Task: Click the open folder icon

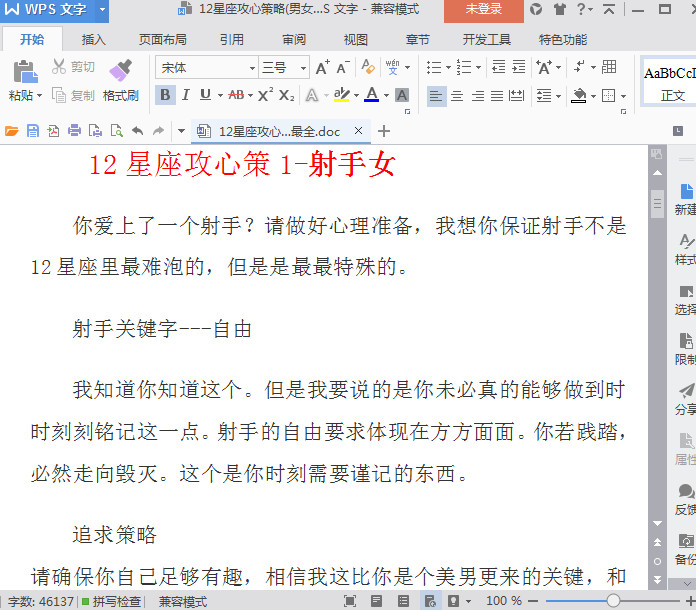Action: 12,131
